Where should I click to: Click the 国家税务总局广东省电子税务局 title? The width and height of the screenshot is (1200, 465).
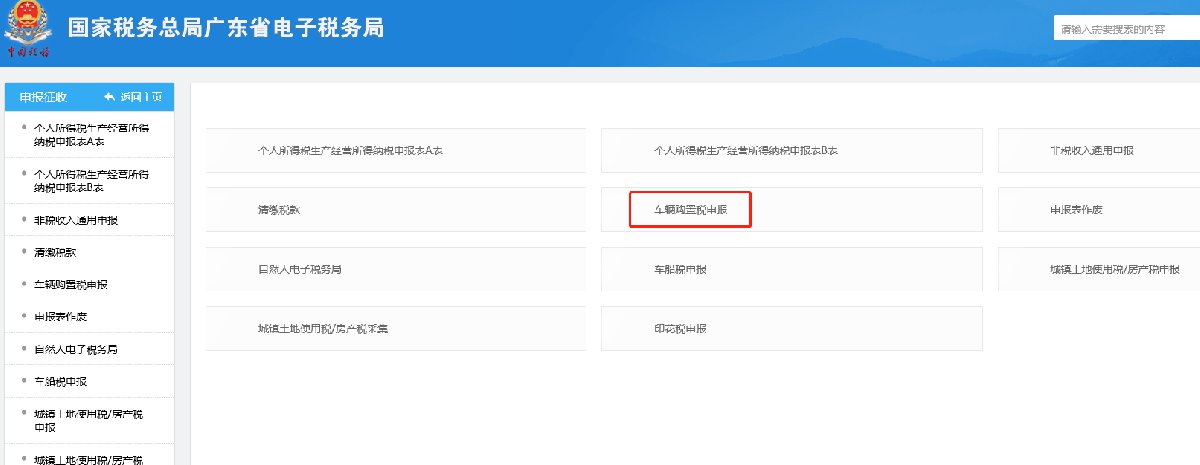point(226,28)
